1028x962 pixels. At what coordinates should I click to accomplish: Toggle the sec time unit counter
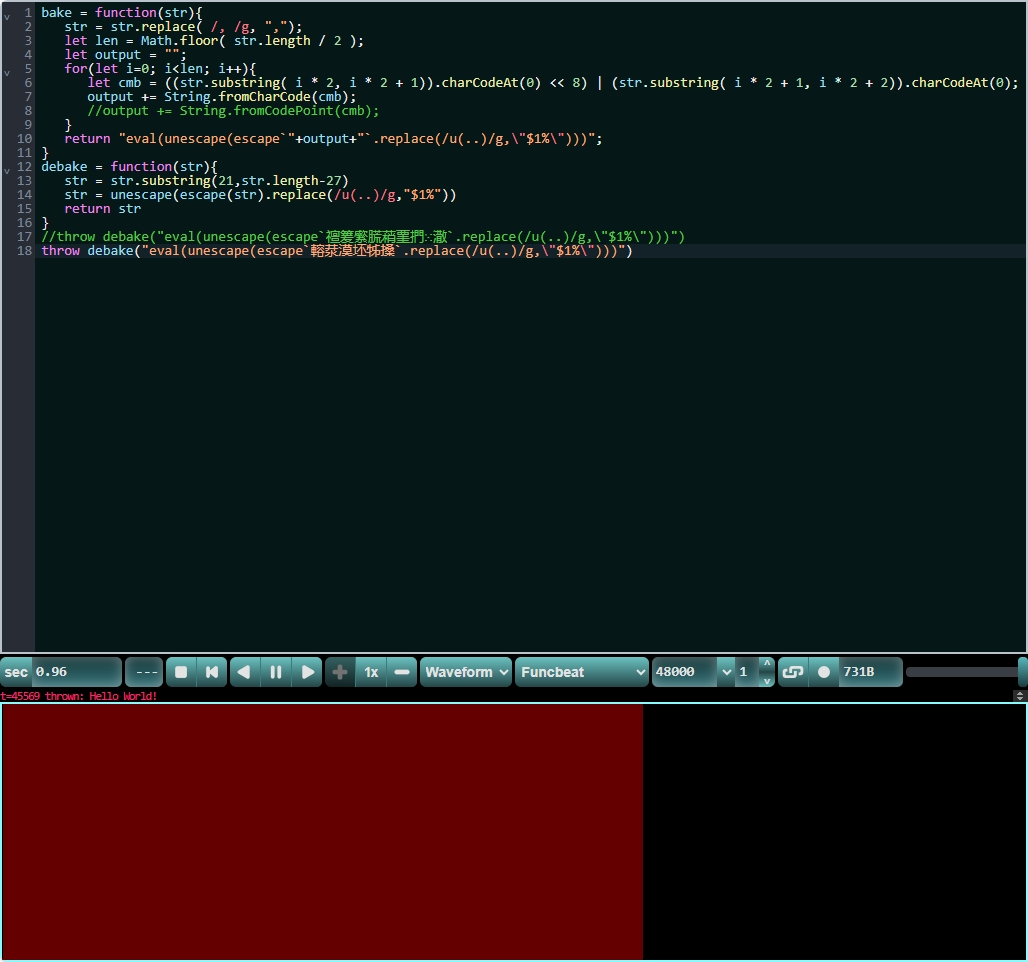[17, 672]
